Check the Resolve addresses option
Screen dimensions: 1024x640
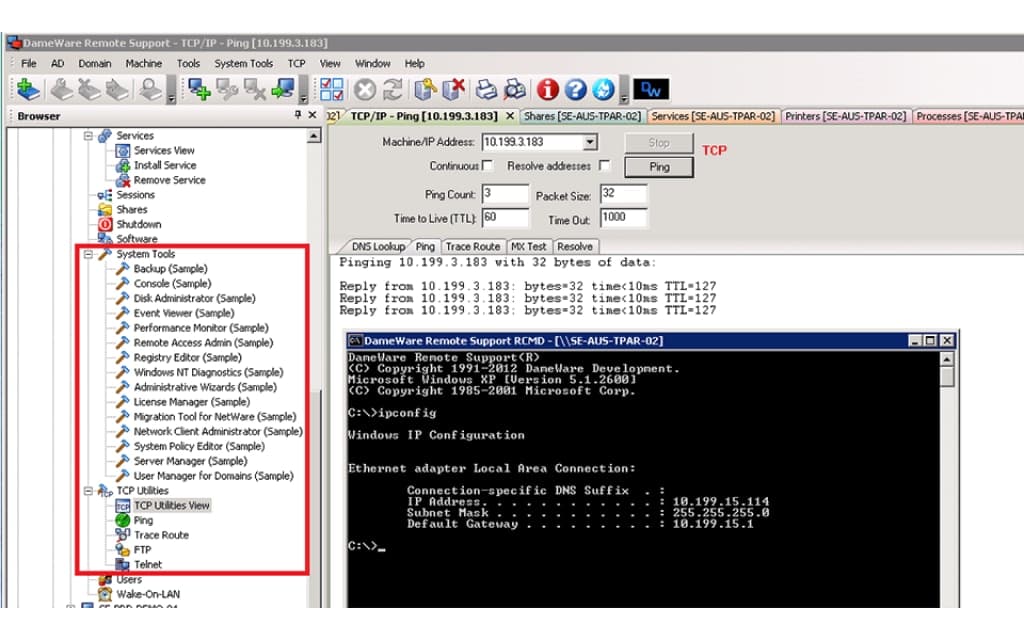605,166
